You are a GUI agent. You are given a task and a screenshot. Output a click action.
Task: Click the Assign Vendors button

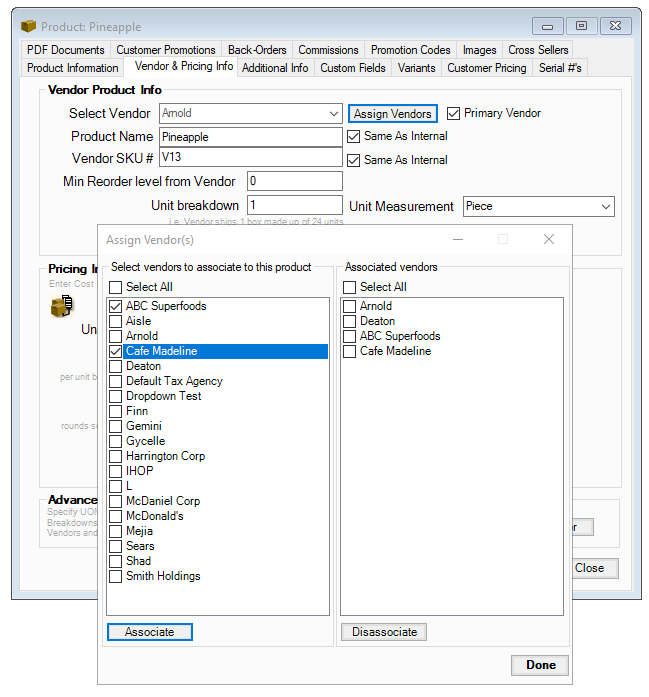pyautogui.click(x=393, y=114)
